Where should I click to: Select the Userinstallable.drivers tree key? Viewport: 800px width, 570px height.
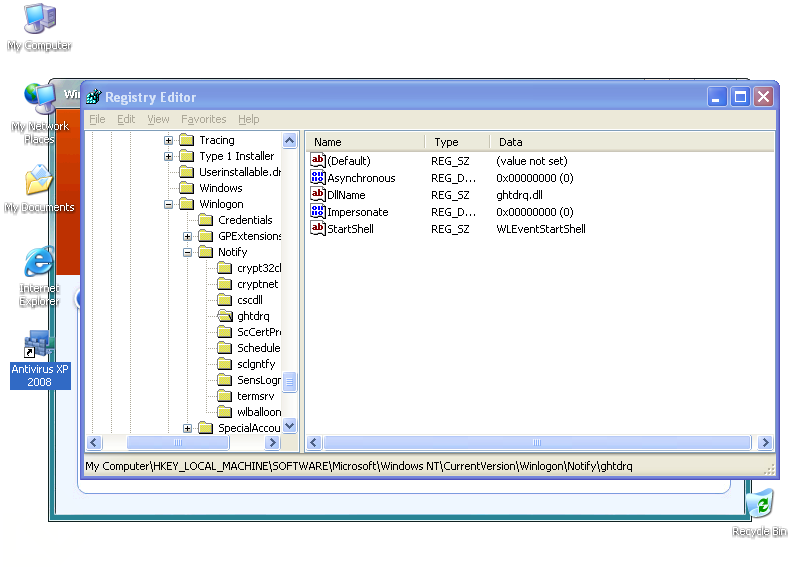[240, 172]
